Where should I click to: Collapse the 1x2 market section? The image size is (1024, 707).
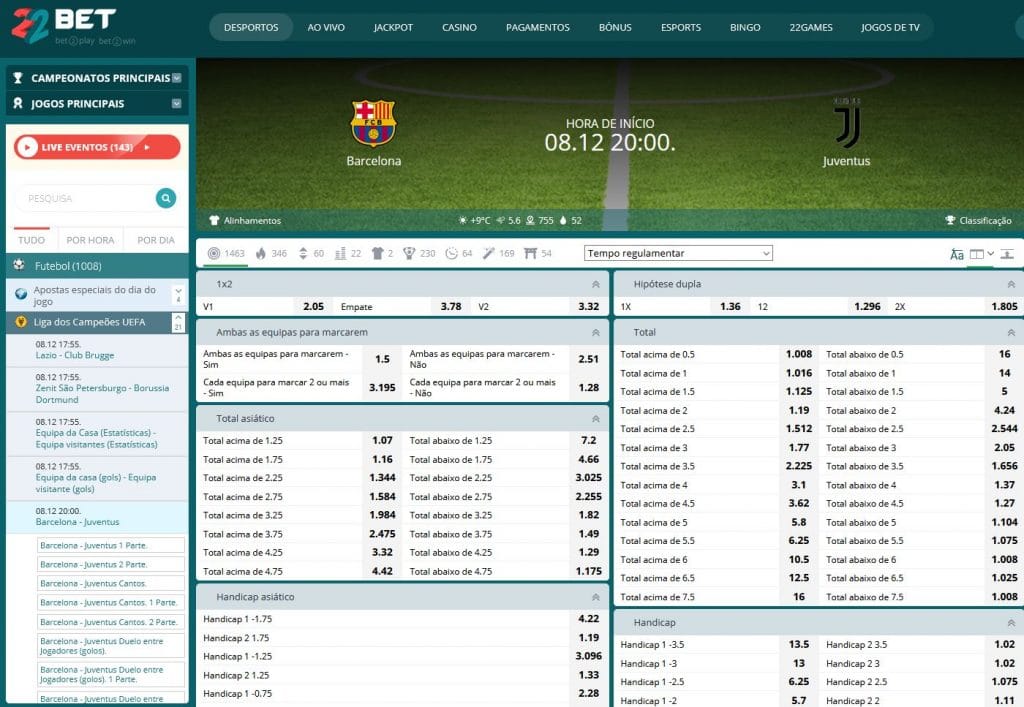(x=596, y=284)
